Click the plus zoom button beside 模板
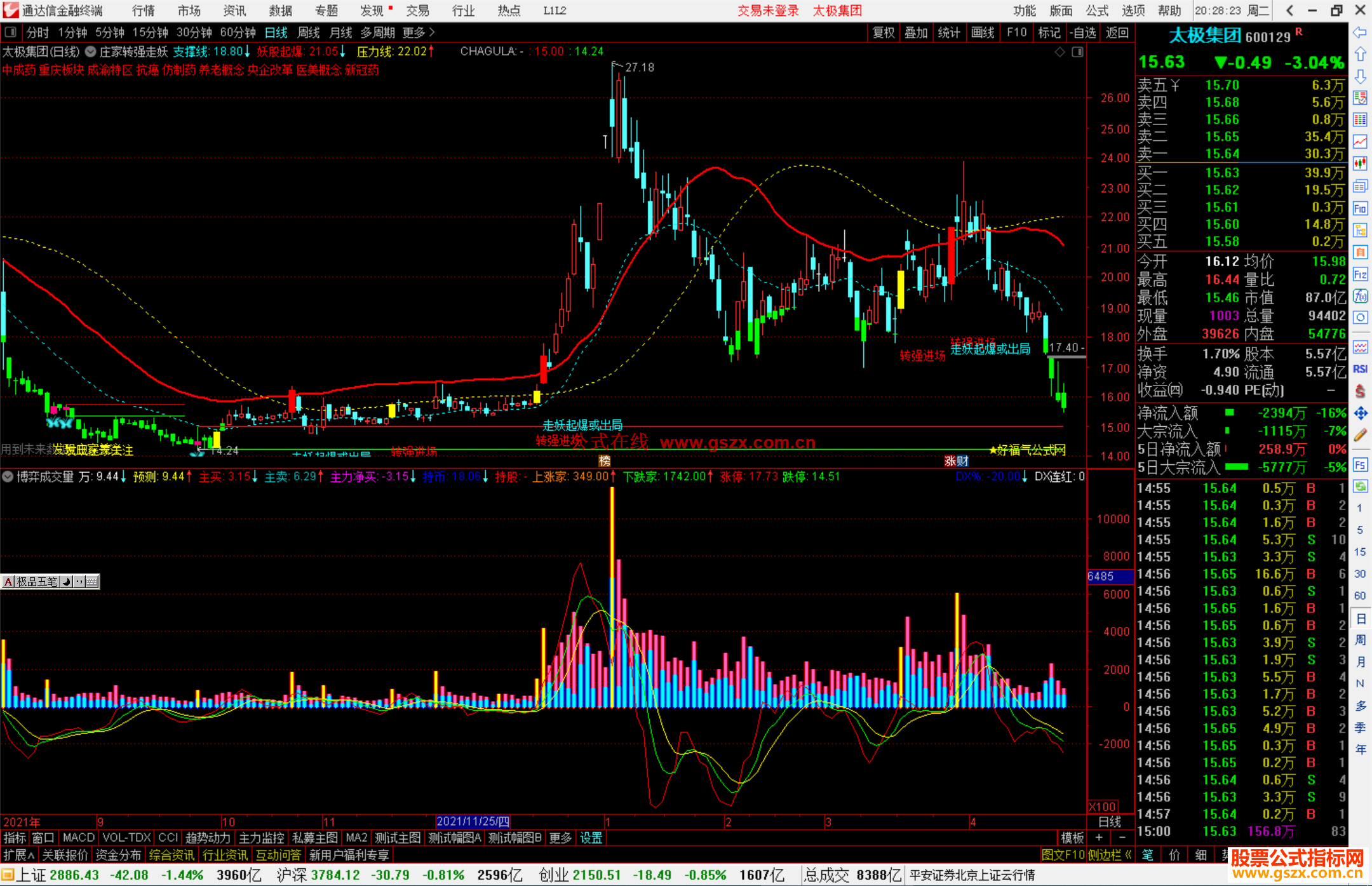 point(1099,838)
